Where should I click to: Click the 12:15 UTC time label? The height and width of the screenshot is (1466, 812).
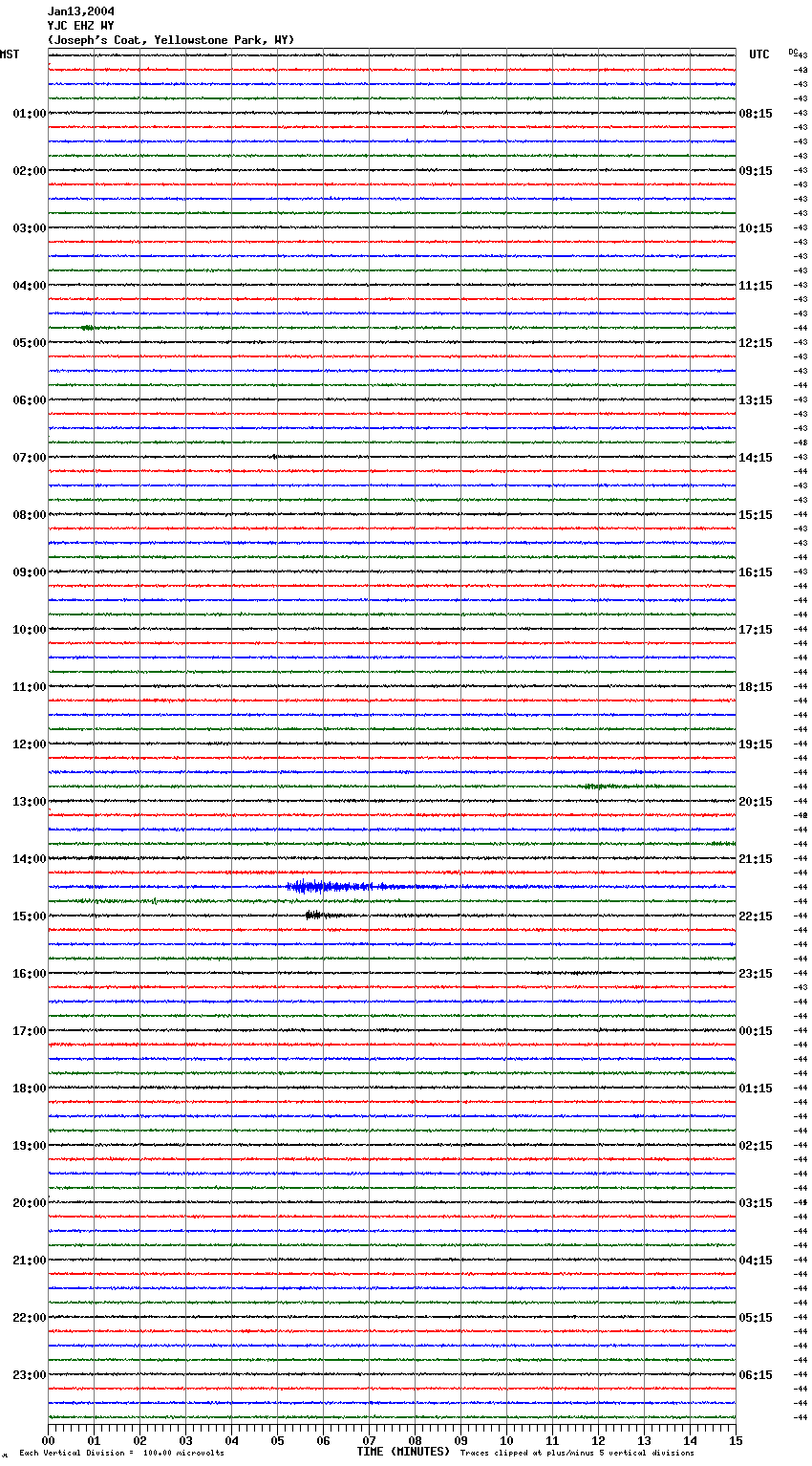tap(756, 343)
